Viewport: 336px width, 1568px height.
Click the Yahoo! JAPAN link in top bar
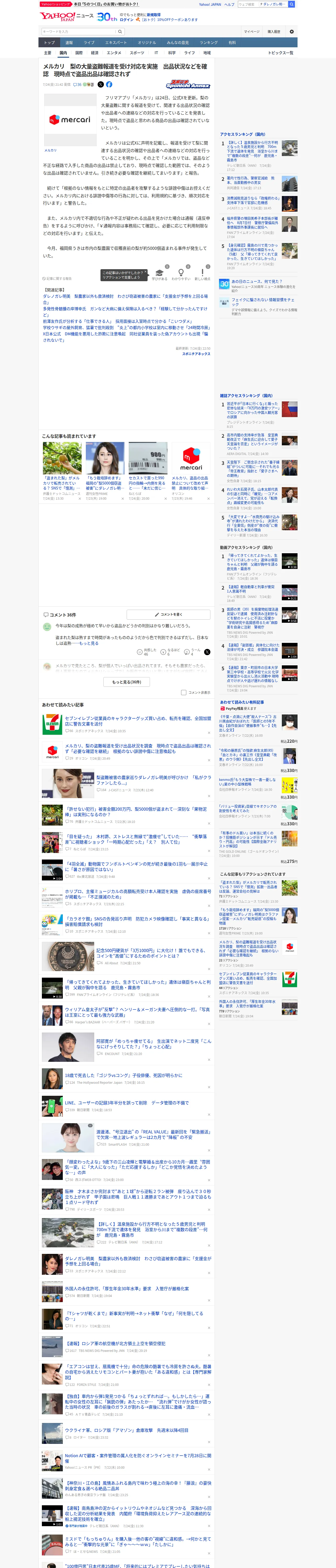coord(210,4)
